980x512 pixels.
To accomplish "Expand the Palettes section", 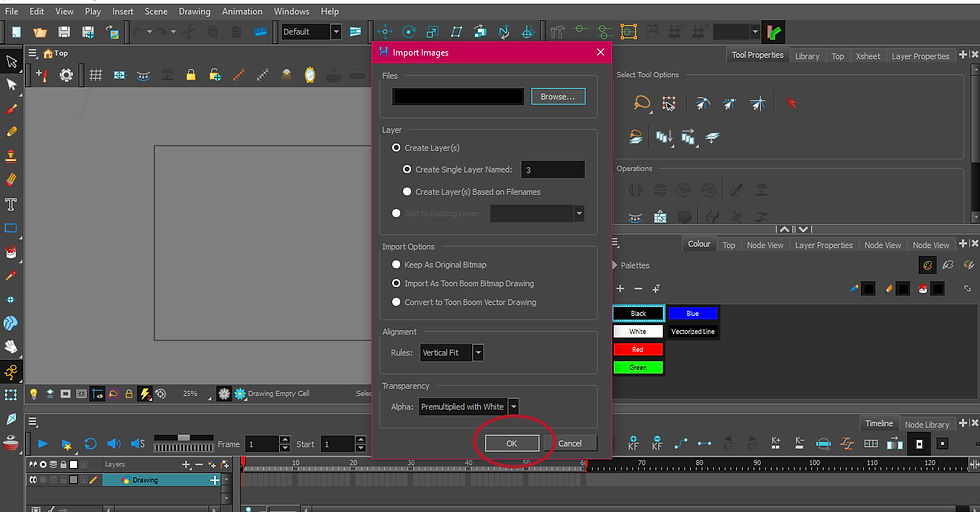I will (614, 266).
